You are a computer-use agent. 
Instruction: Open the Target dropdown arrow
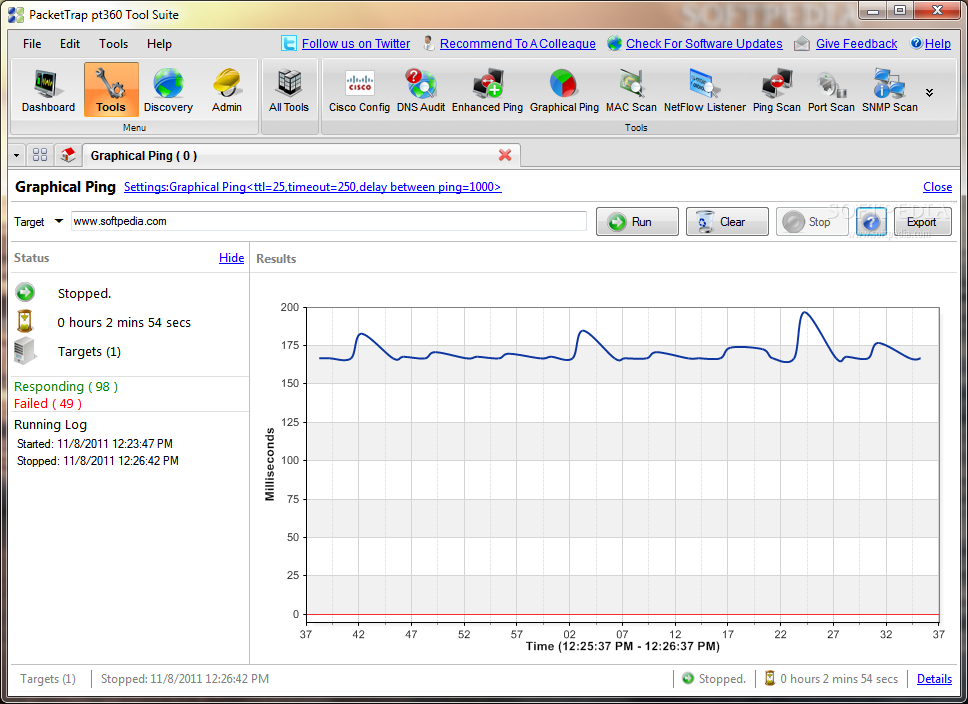[59, 221]
